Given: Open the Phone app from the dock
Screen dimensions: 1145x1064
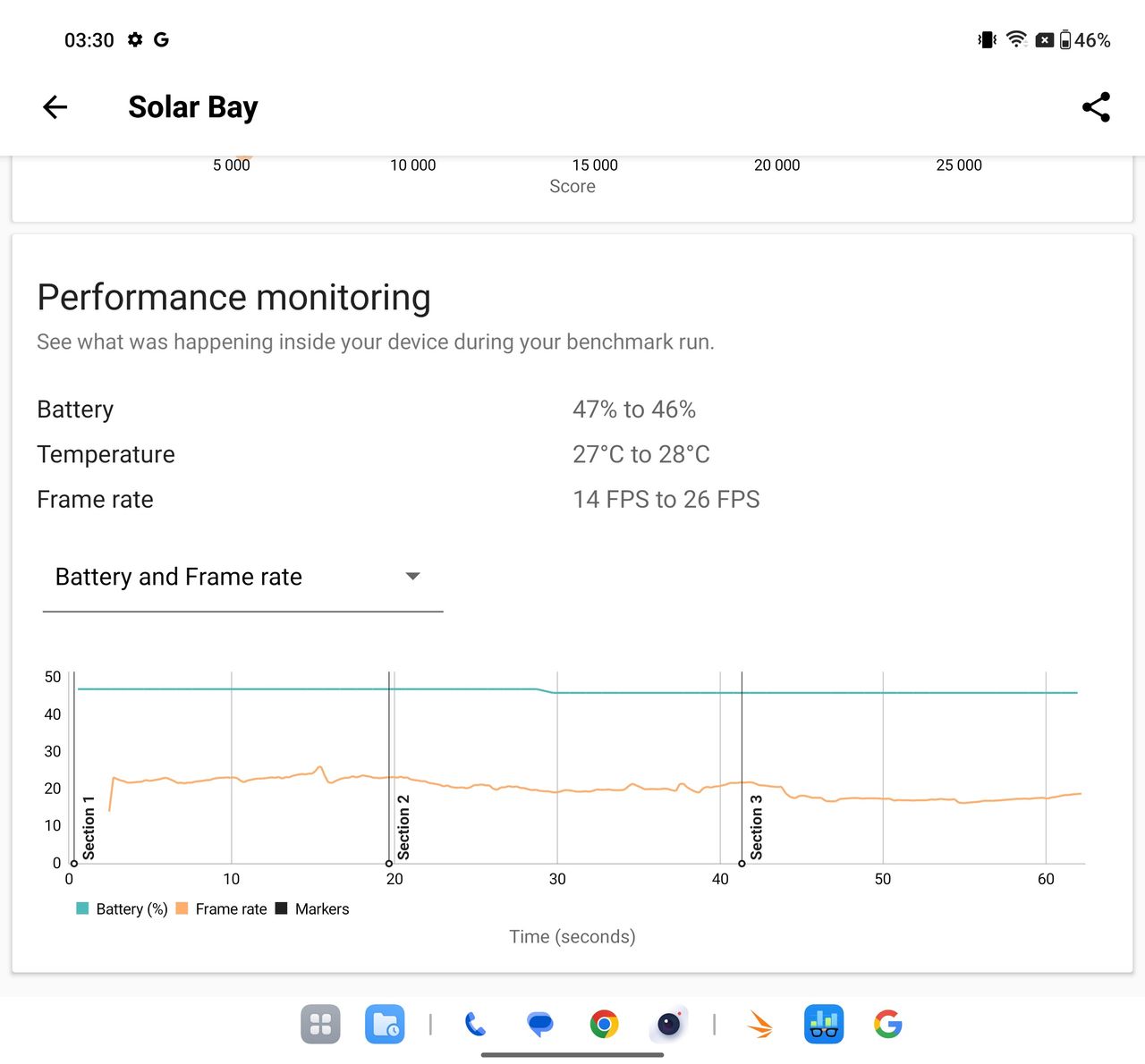Looking at the screenshot, I should pos(475,1025).
